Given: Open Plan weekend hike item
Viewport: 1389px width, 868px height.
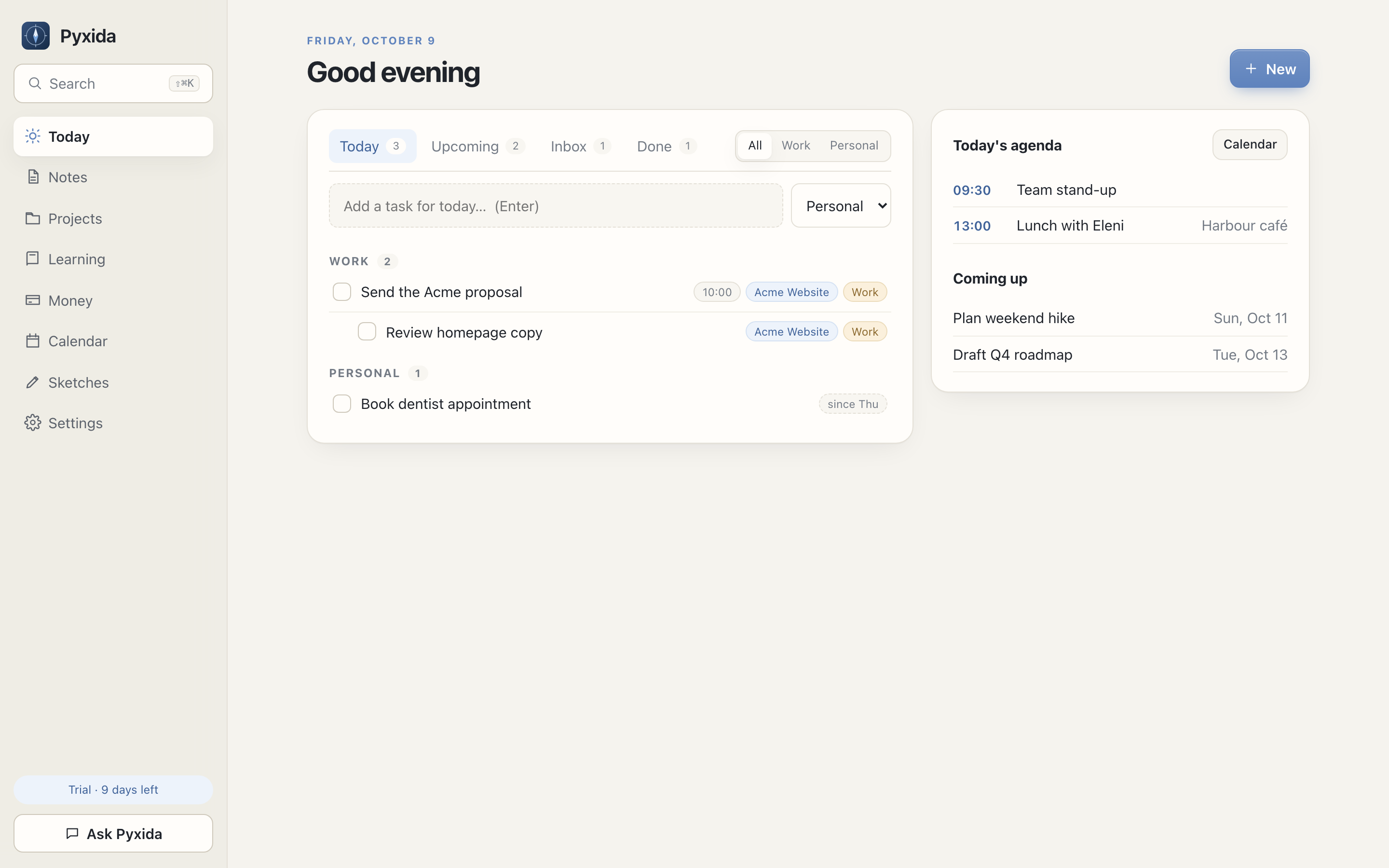Looking at the screenshot, I should coord(1120,318).
